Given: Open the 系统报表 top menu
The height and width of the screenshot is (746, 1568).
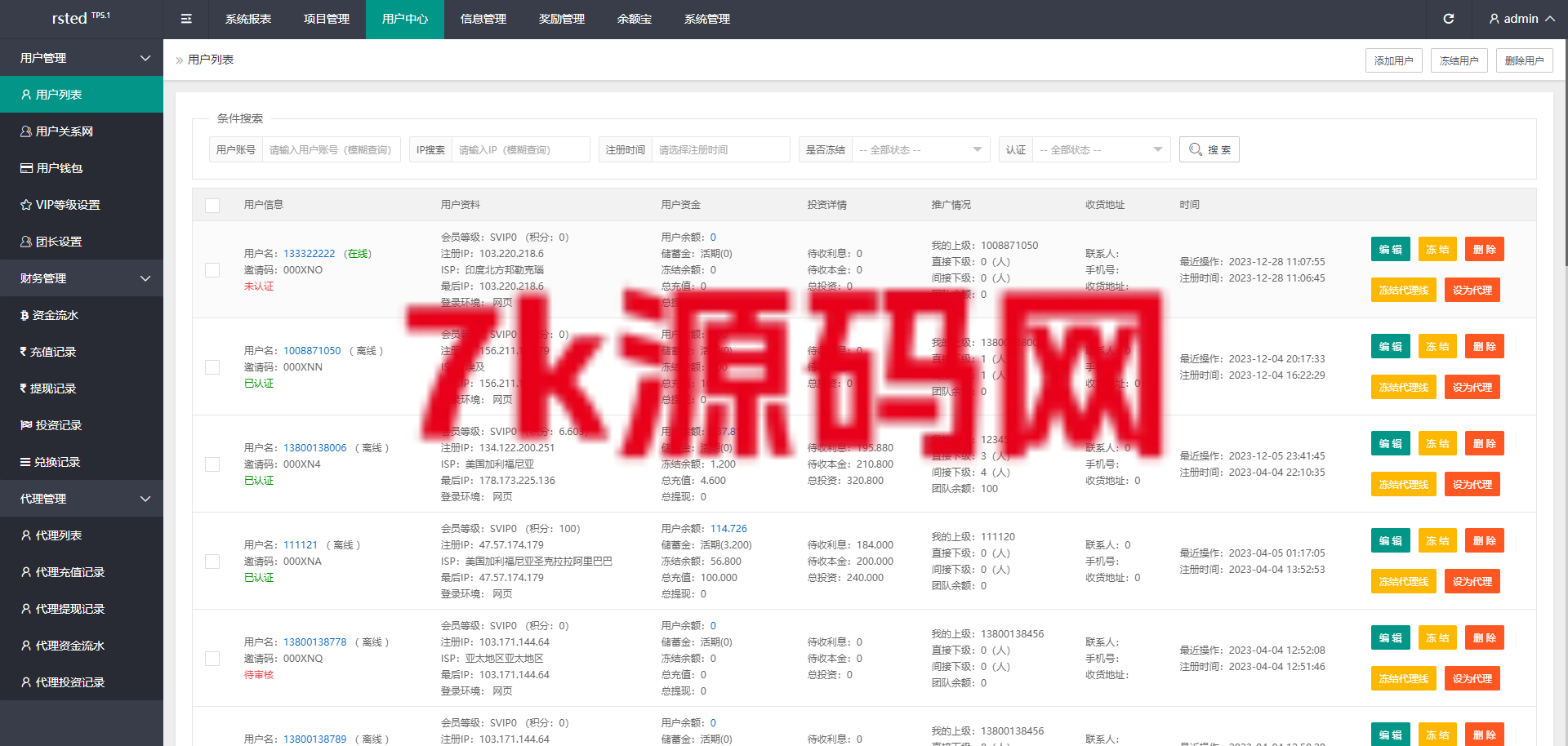Looking at the screenshot, I should point(248,19).
